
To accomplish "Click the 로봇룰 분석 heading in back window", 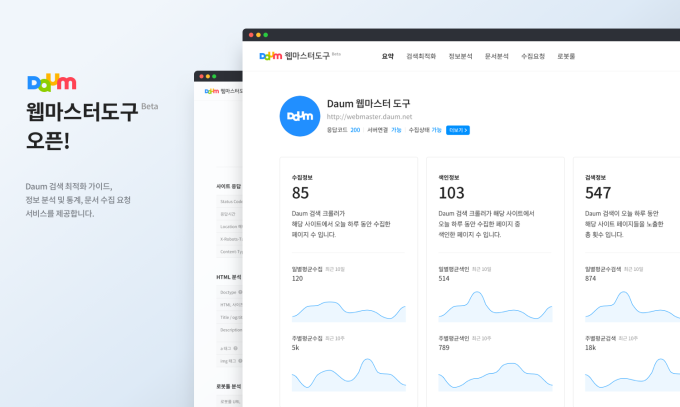I will click(229, 386).
